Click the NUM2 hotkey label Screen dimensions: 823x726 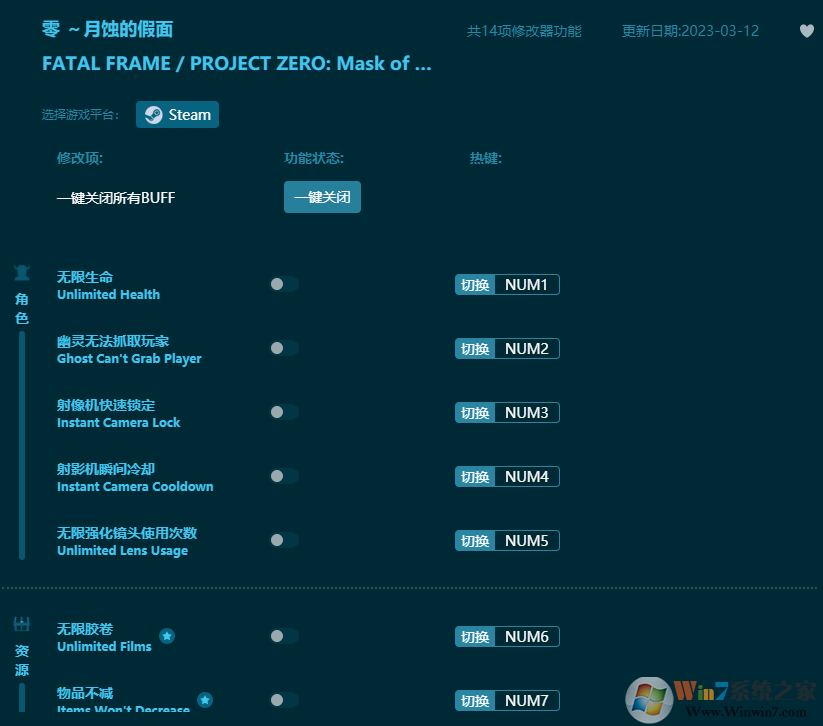click(x=527, y=348)
